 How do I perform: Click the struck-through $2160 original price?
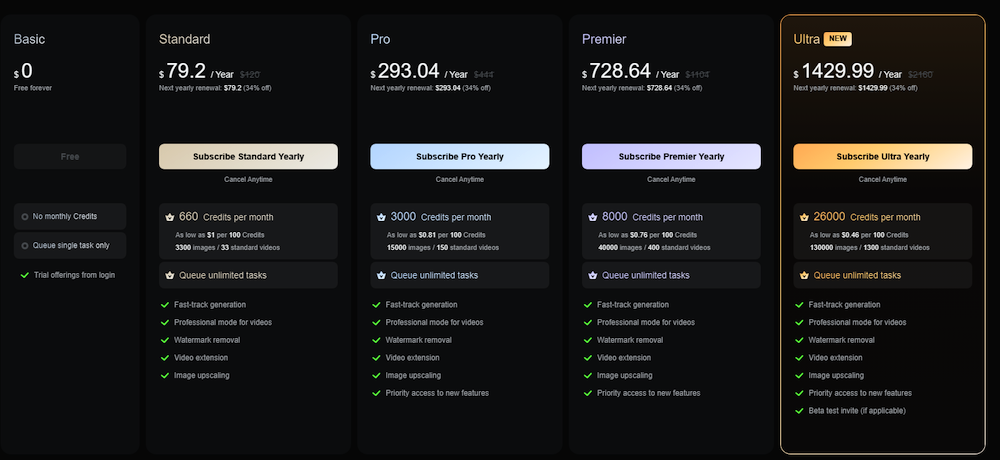tap(920, 75)
